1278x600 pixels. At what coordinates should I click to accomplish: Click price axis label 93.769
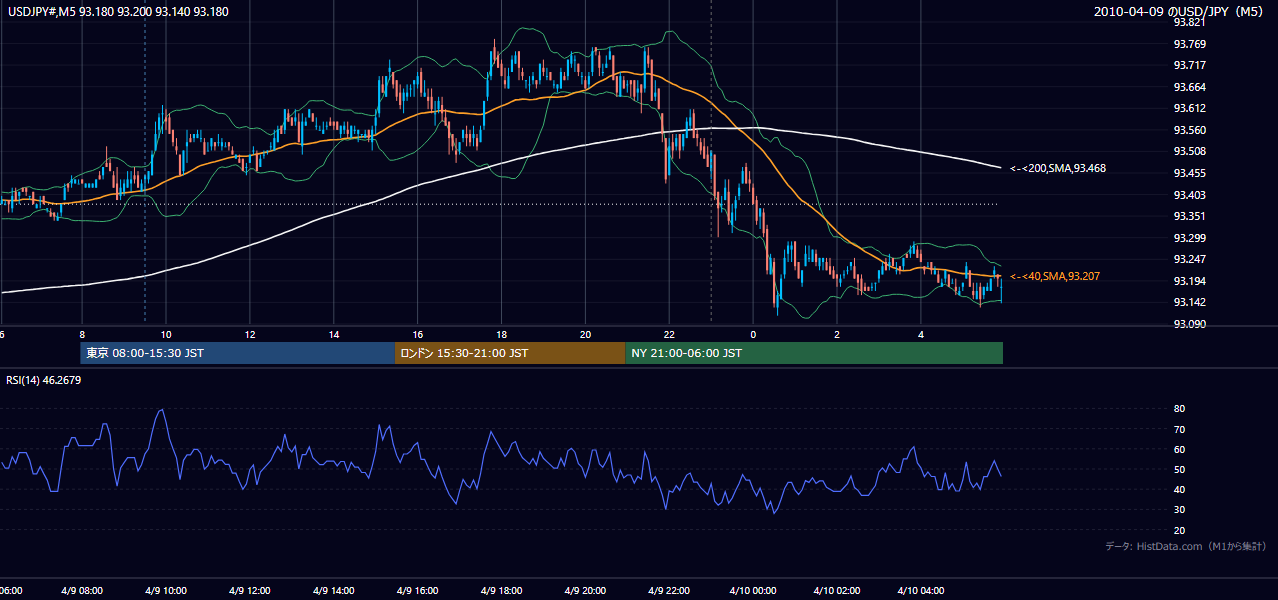click(1190, 44)
